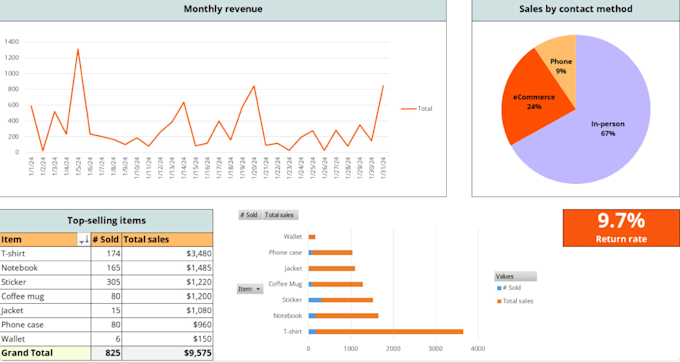The height and width of the screenshot is (362, 680).
Task: Click the $1,485 total sales cell
Action: tap(167, 268)
